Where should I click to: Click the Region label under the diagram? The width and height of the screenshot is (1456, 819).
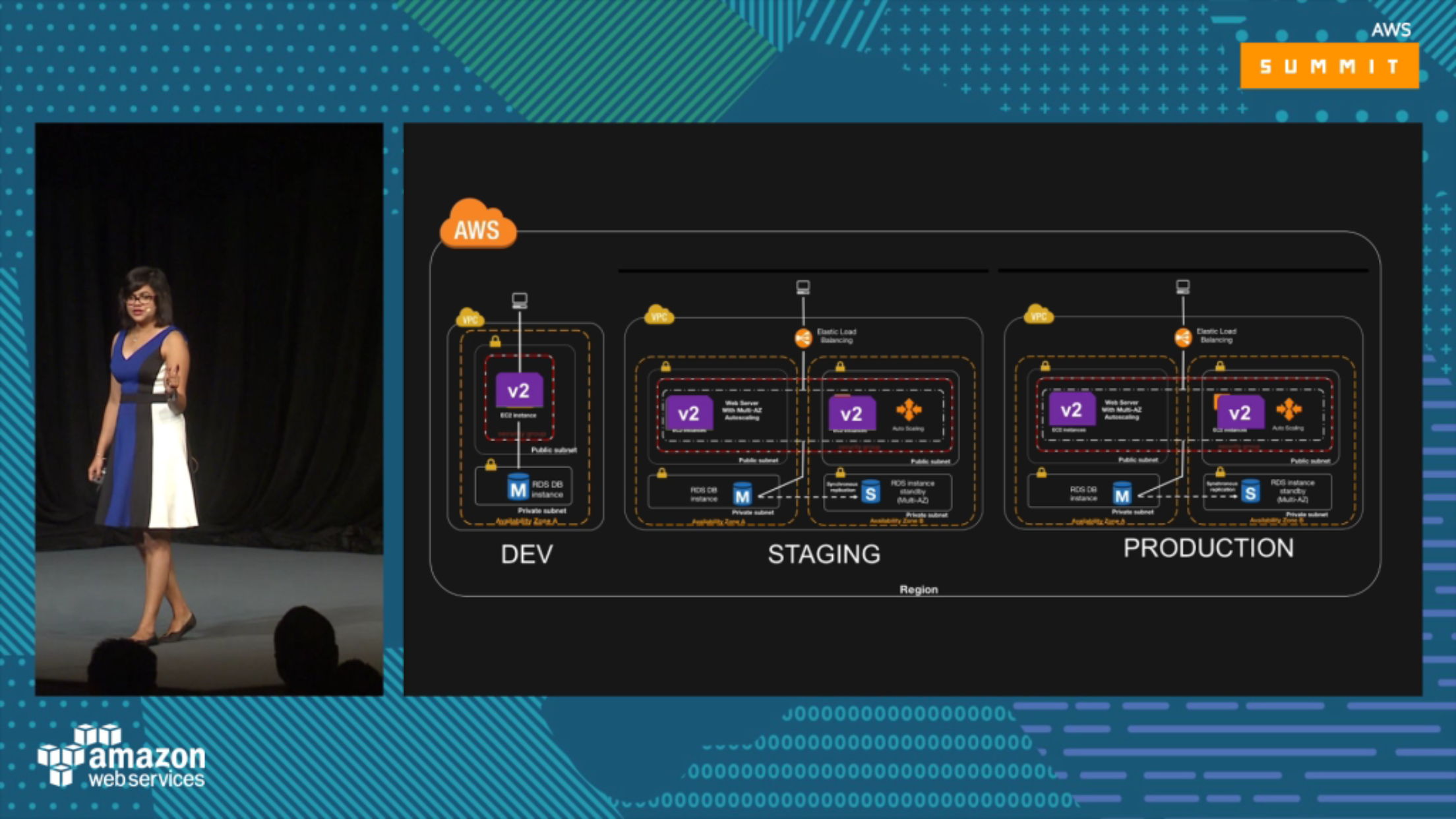[x=919, y=590]
